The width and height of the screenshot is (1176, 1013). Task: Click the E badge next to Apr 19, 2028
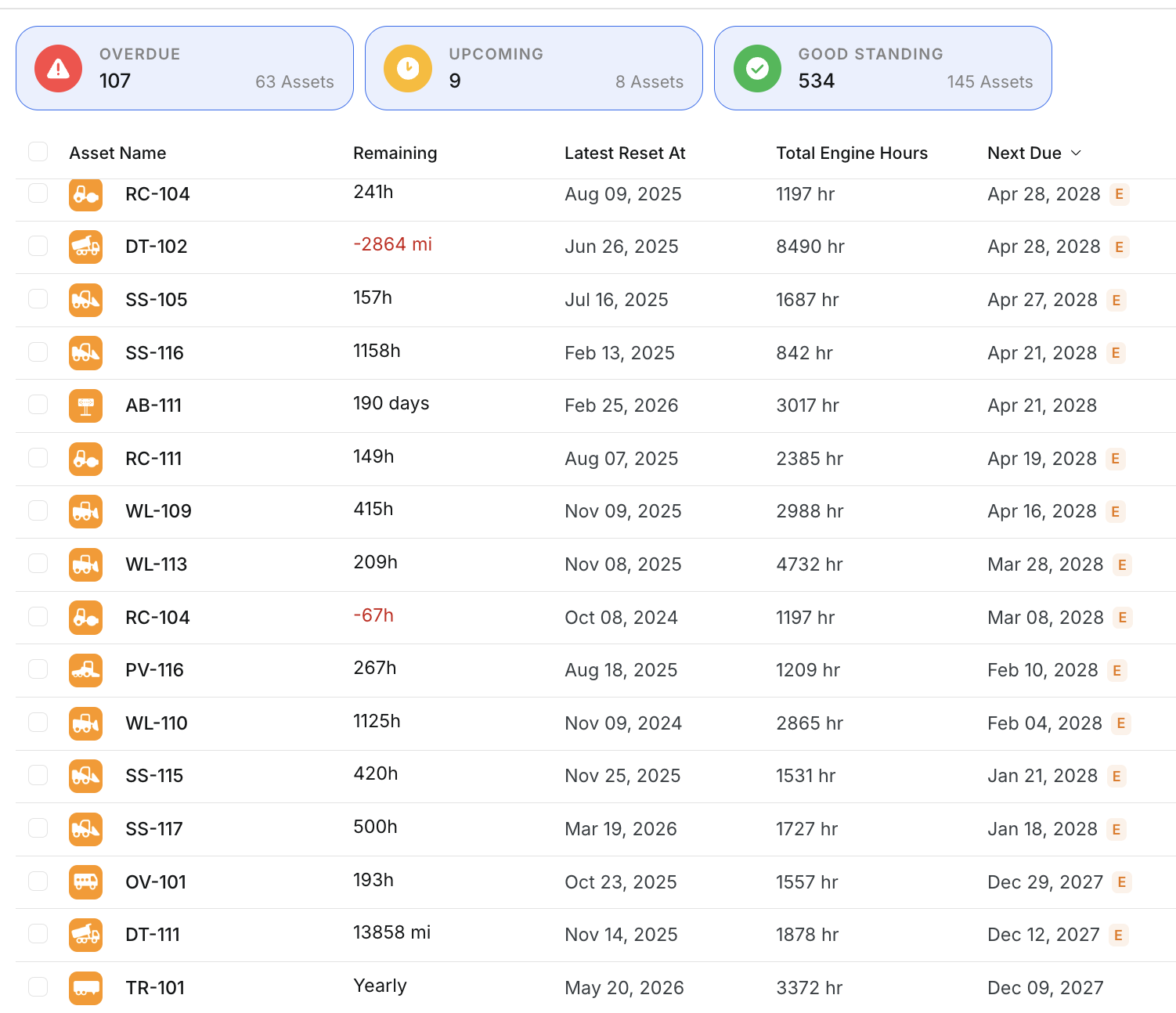1116,459
